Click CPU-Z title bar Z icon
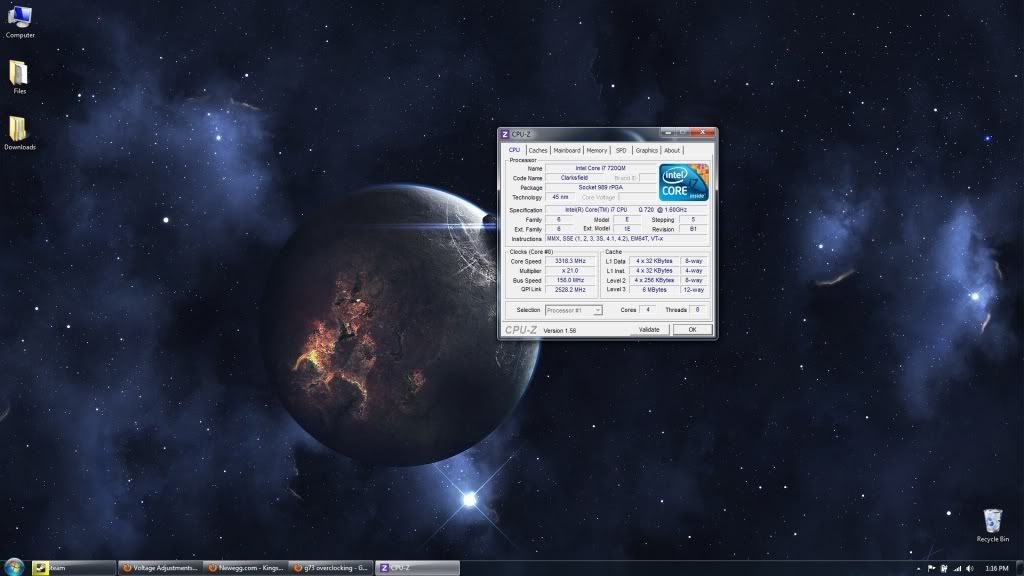Image resolution: width=1024 pixels, height=576 pixels. point(504,134)
